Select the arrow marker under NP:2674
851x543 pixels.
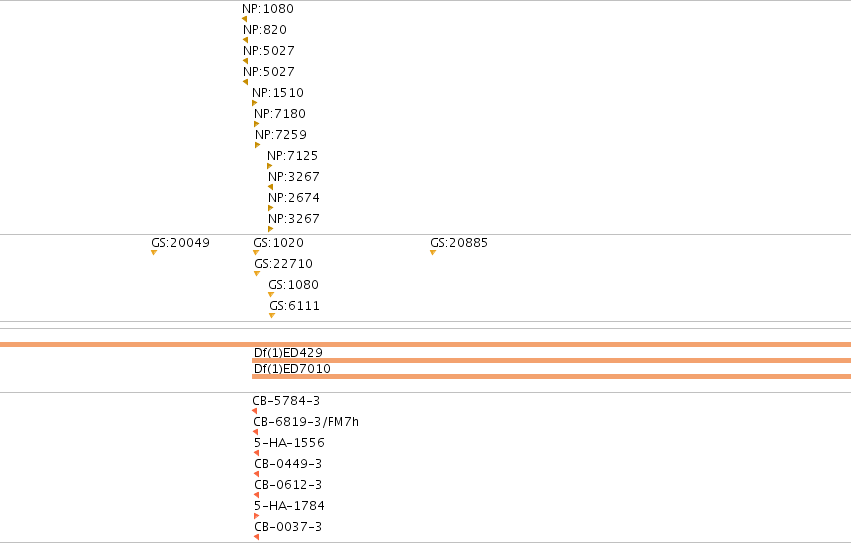[x=271, y=209]
